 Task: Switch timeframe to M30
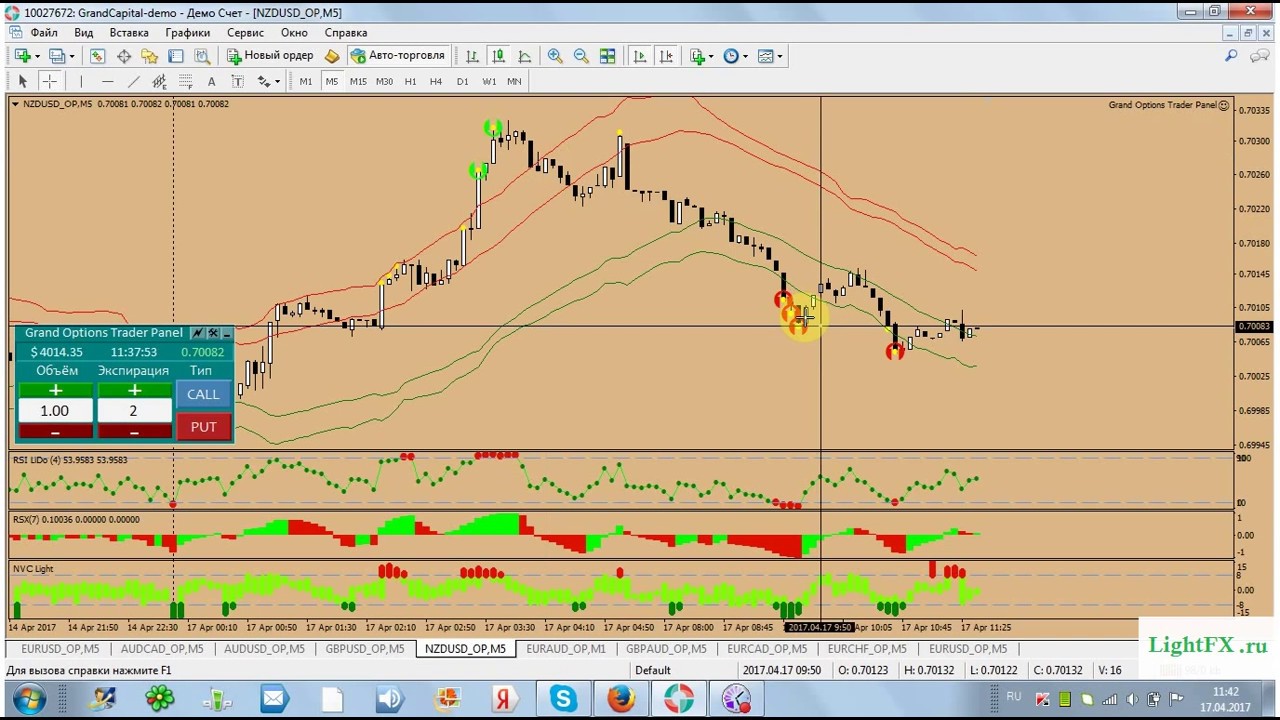click(384, 81)
